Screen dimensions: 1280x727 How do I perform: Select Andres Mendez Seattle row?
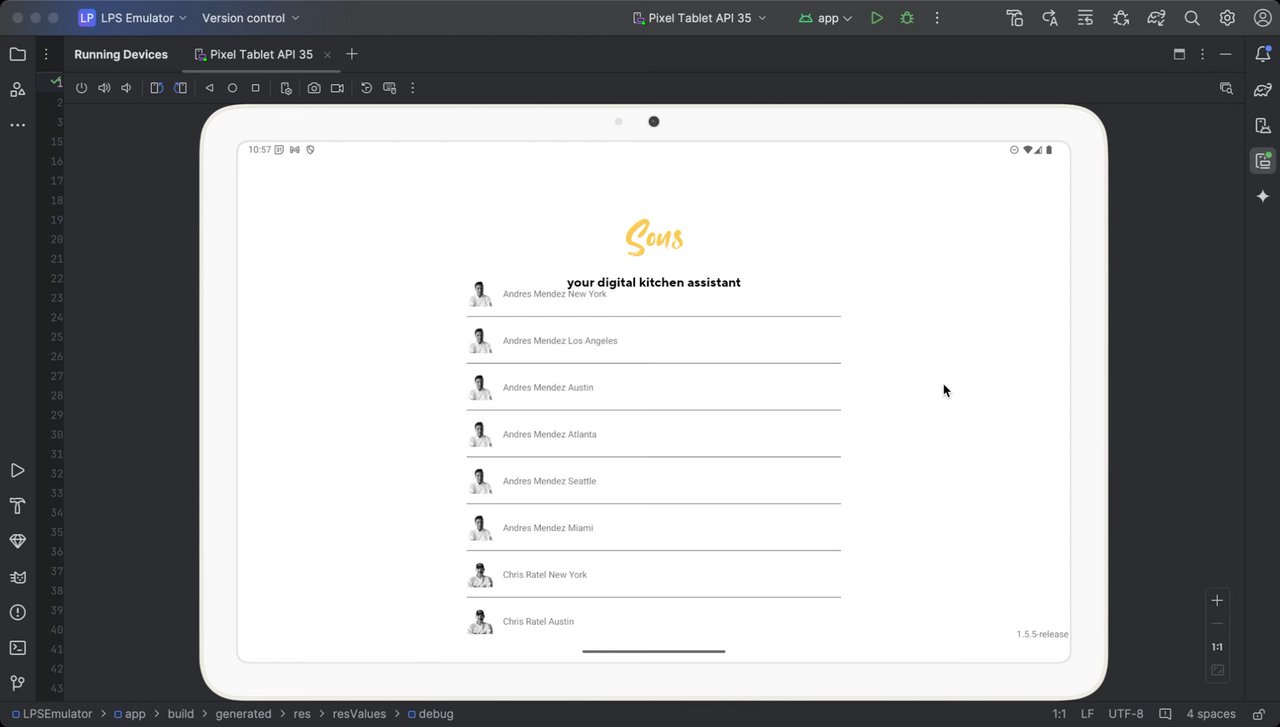(653, 481)
